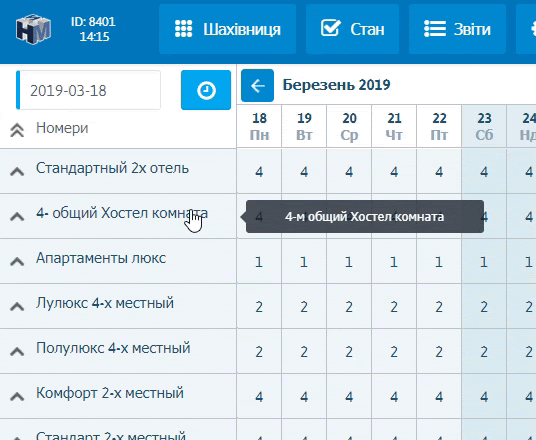Select date column 18 Пн

tap(259, 126)
